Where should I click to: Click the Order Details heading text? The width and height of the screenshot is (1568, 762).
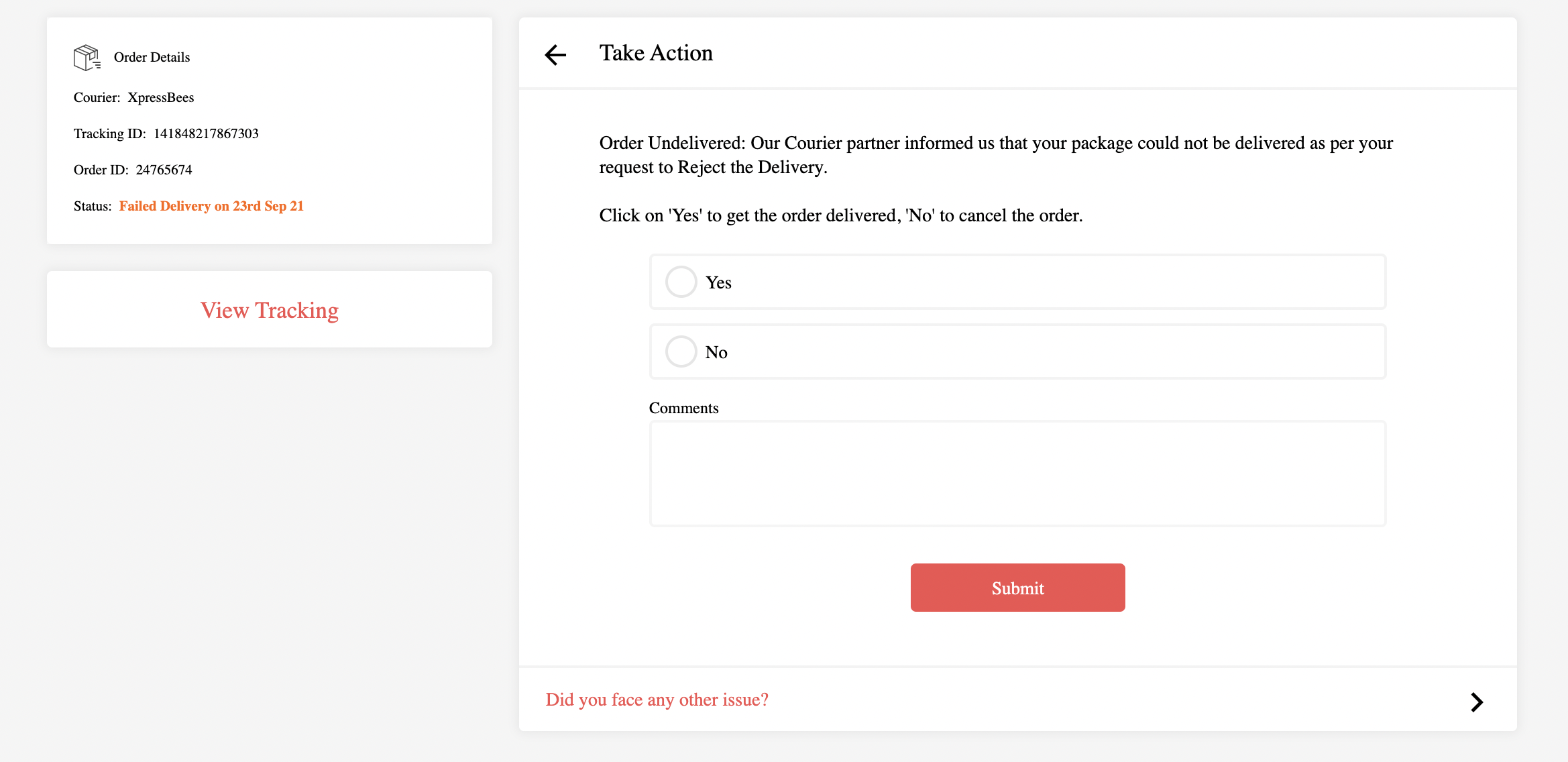pos(152,57)
